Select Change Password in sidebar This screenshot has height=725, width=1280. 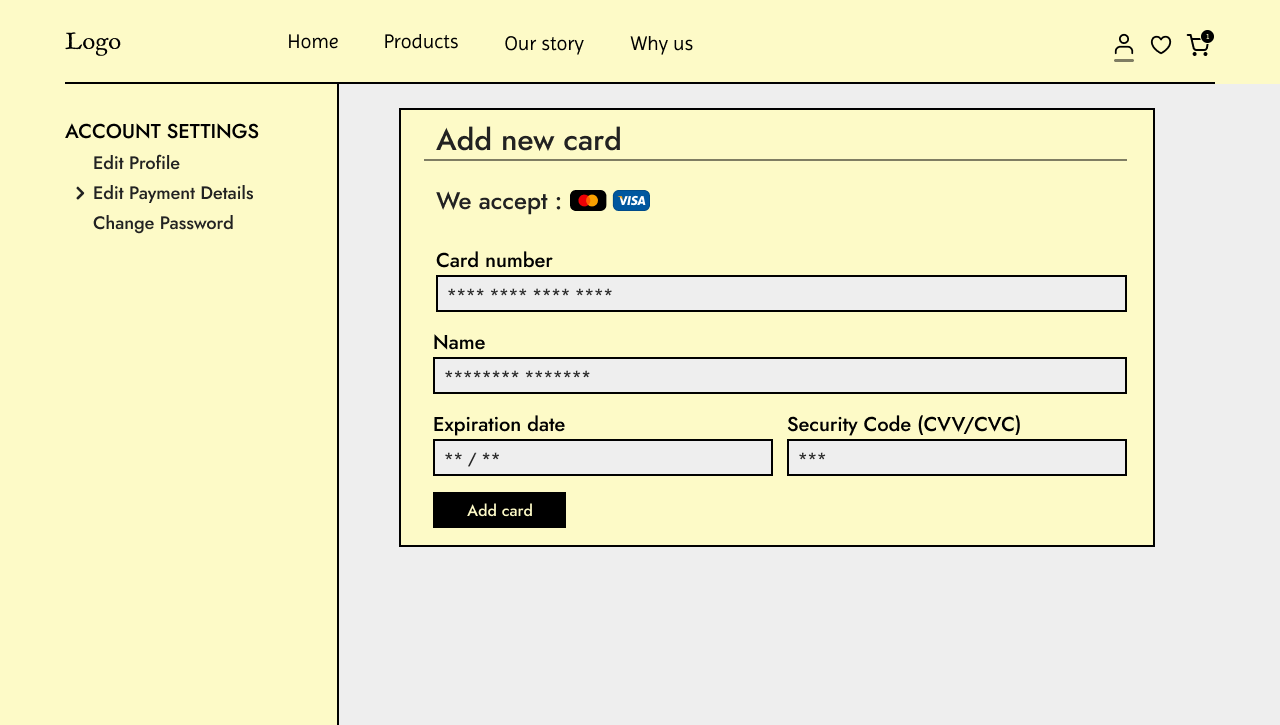[x=163, y=223]
